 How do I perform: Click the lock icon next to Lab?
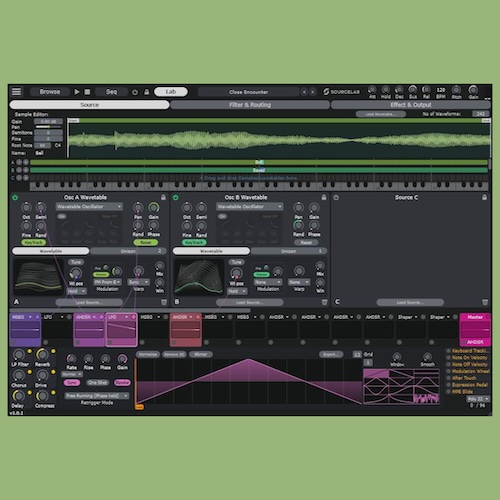click(146, 92)
